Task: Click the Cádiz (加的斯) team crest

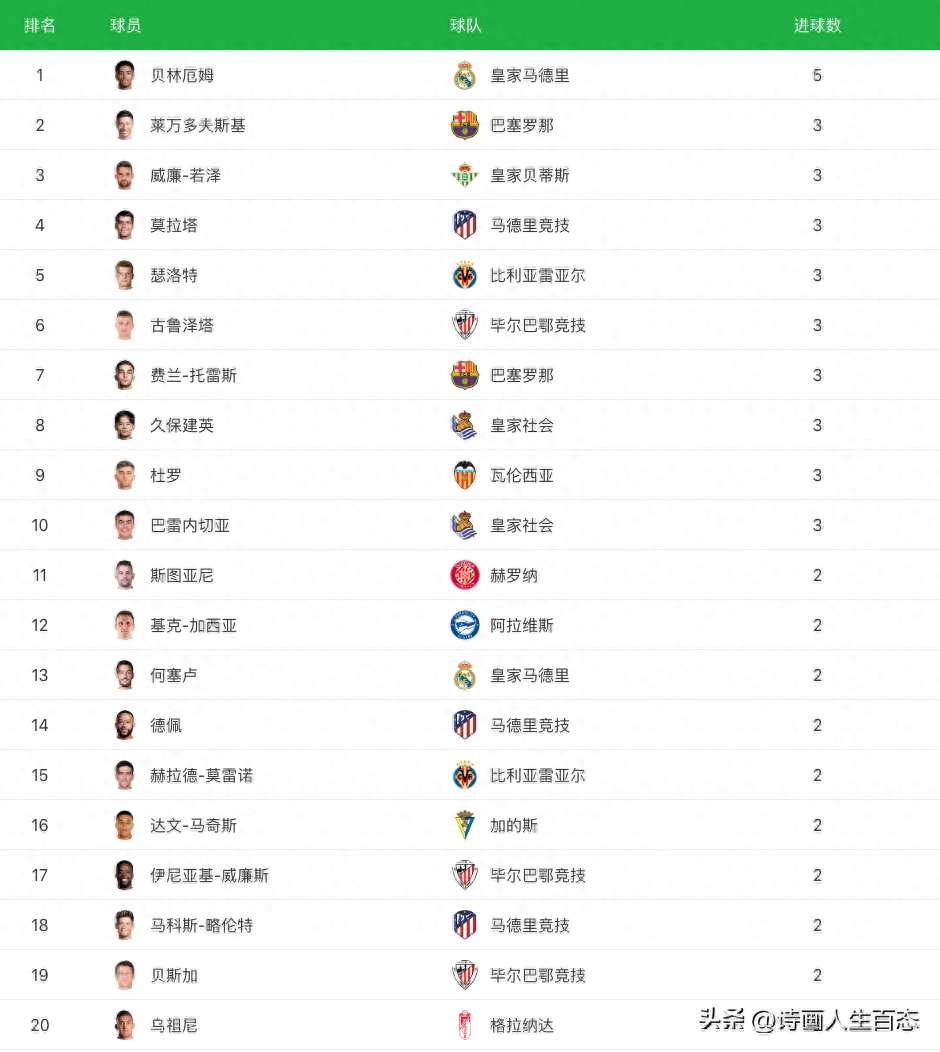Action: [x=465, y=825]
